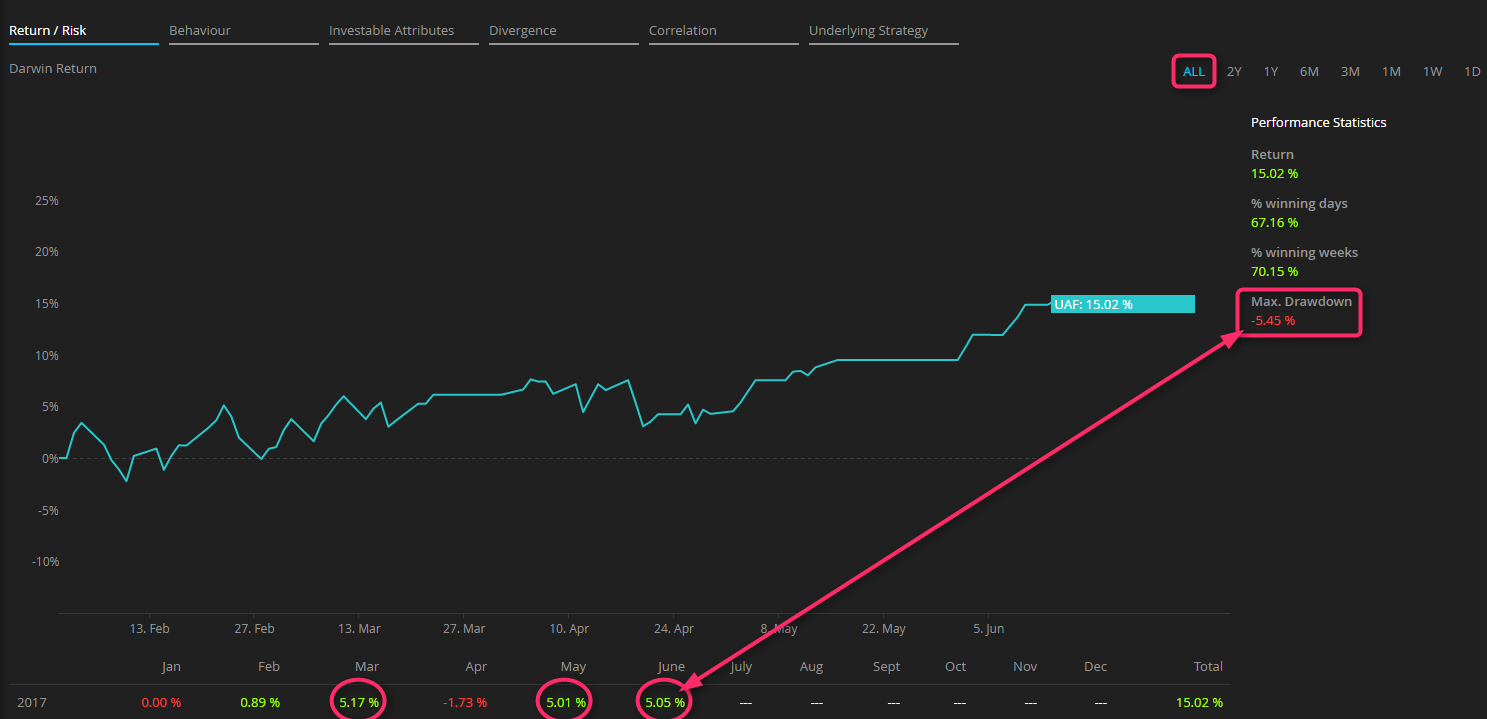Image resolution: width=1487 pixels, height=719 pixels.
Task: Click the 10. Apr date on x-axis
Action: (x=569, y=629)
